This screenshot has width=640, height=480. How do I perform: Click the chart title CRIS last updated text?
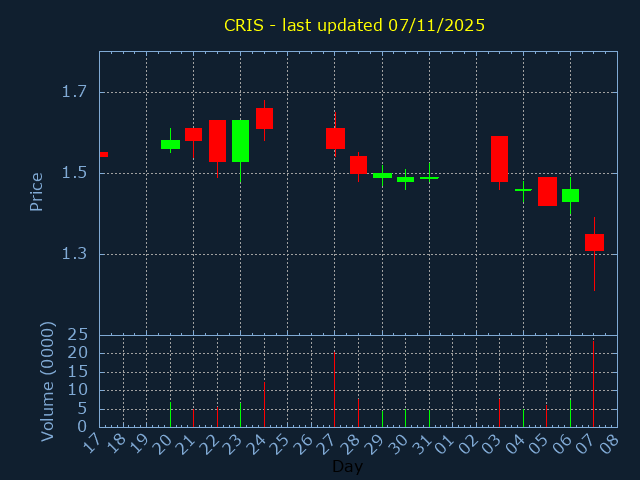[354, 25]
